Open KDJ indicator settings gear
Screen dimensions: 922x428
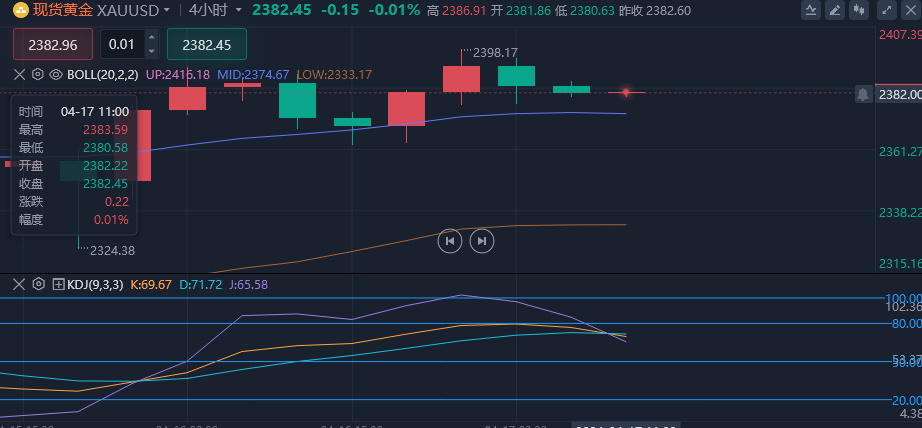pyautogui.click(x=38, y=284)
